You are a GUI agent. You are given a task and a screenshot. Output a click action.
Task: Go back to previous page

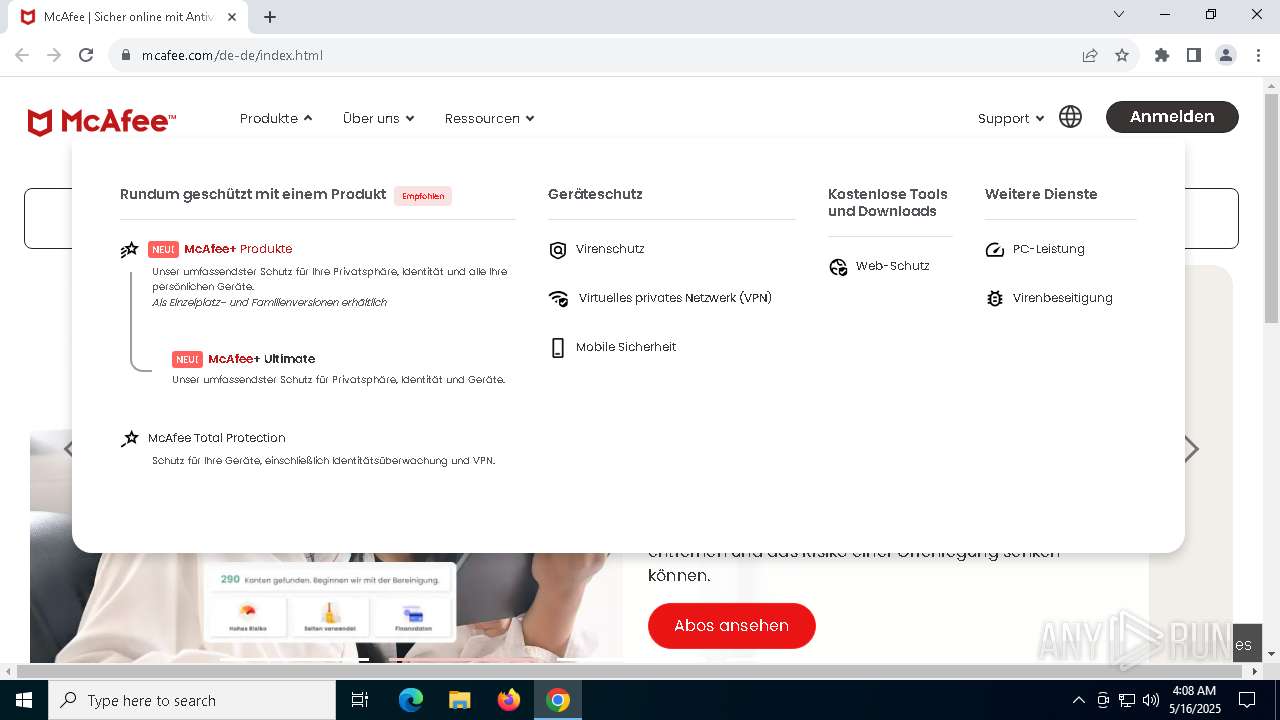[x=22, y=55]
